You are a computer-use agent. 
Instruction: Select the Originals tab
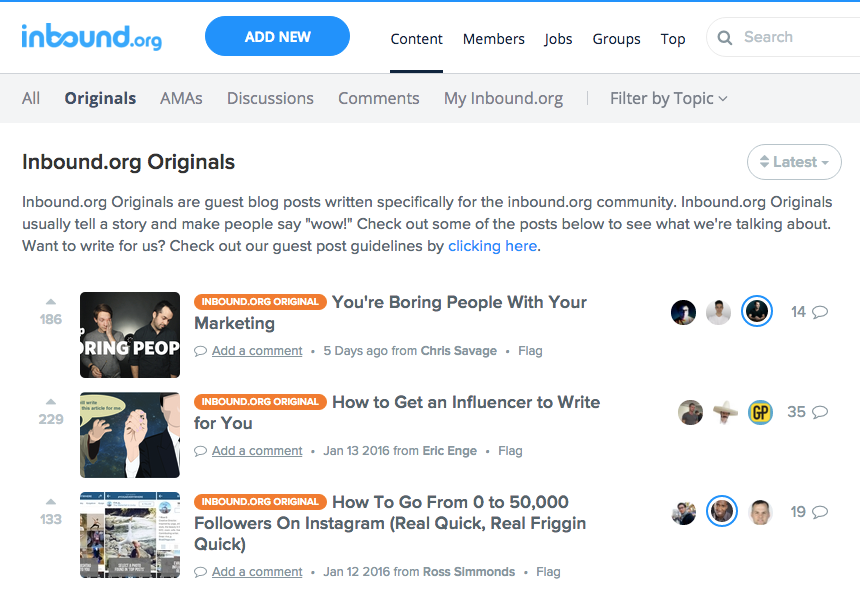coord(100,98)
